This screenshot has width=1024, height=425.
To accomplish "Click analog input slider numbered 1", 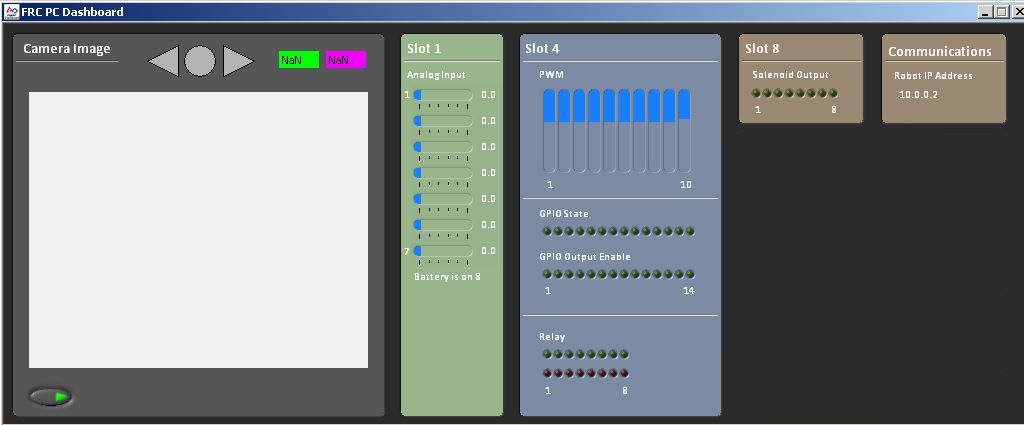I will point(443,95).
